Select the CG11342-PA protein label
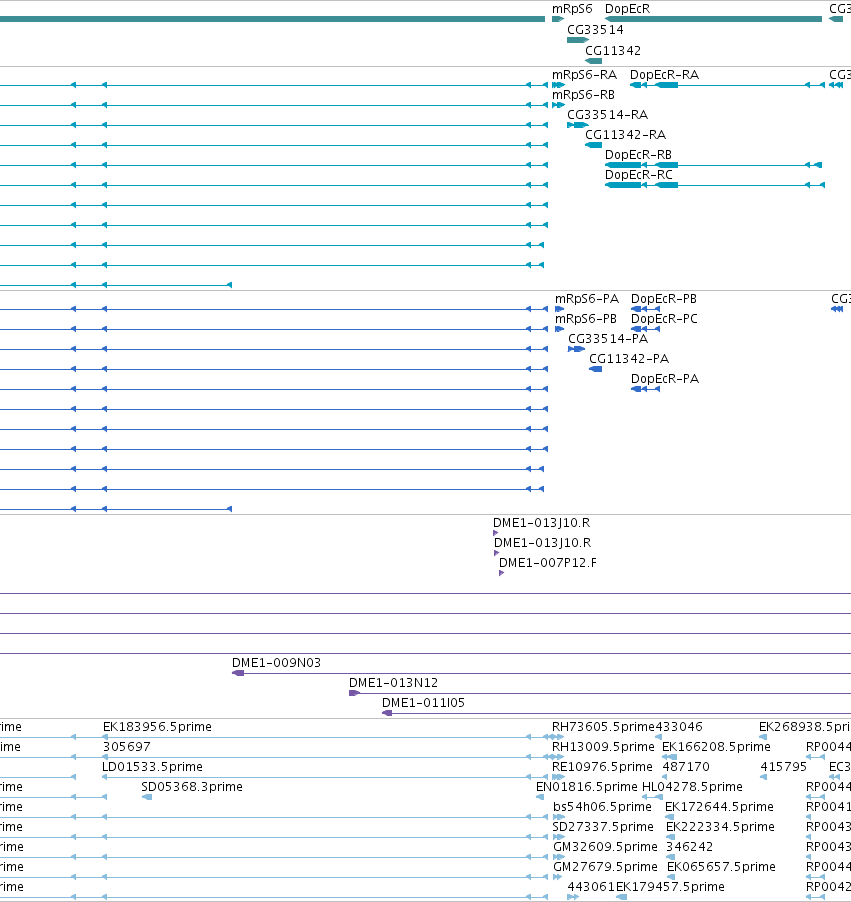This screenshot has height=902, width=851. point(629,359)
